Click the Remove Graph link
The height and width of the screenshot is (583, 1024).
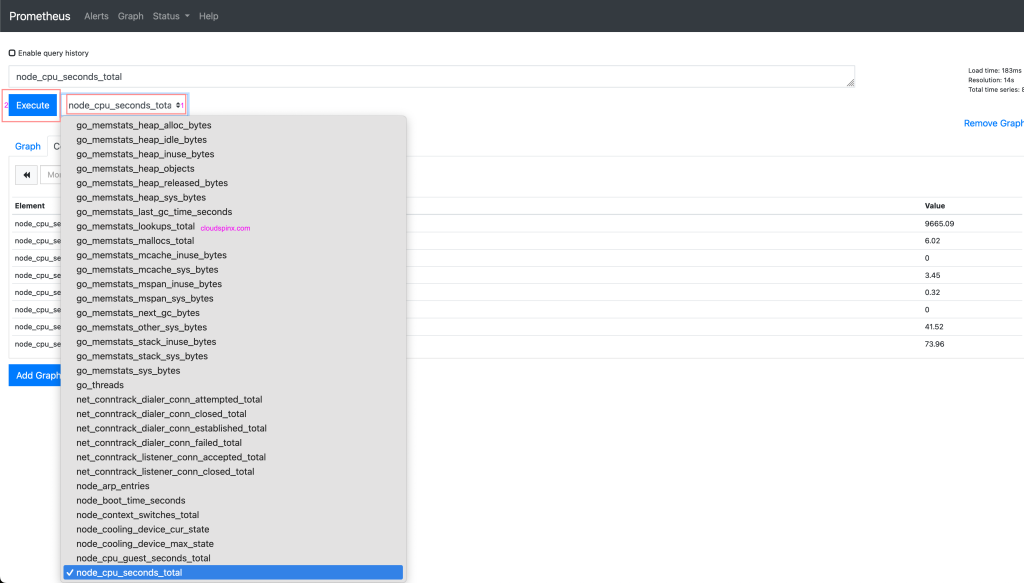[x=993, y=123]
